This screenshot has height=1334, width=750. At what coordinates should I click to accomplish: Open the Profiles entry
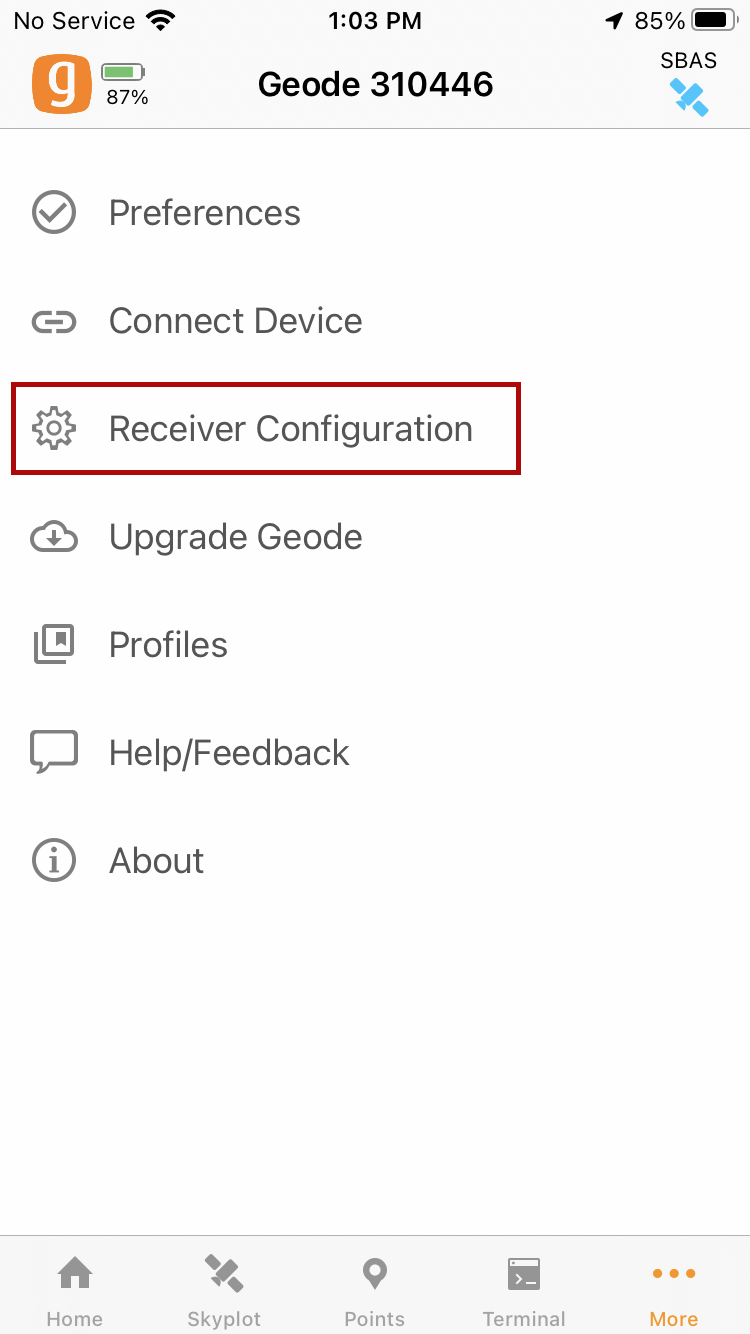tap(168, 645)
